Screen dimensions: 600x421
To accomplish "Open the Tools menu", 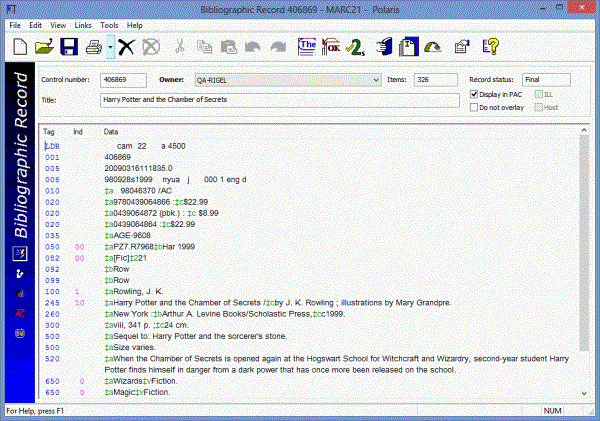I will [x=109, y=25].
